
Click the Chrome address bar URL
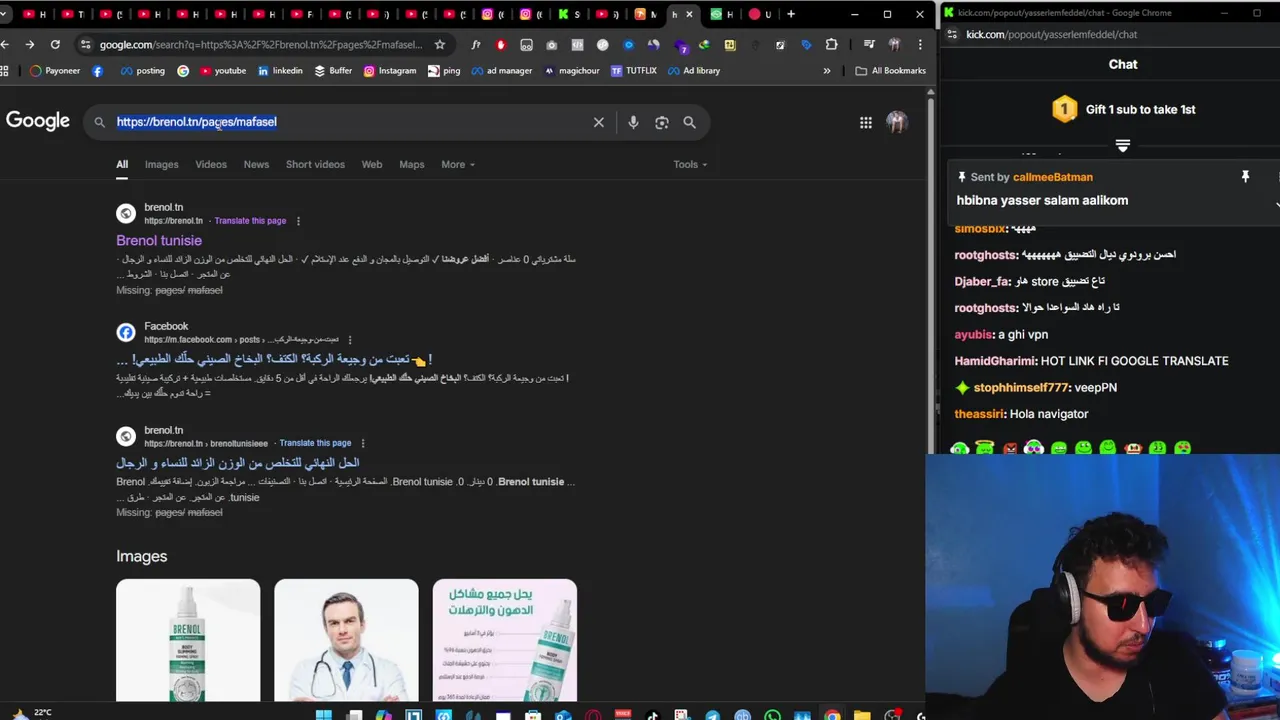260,44
